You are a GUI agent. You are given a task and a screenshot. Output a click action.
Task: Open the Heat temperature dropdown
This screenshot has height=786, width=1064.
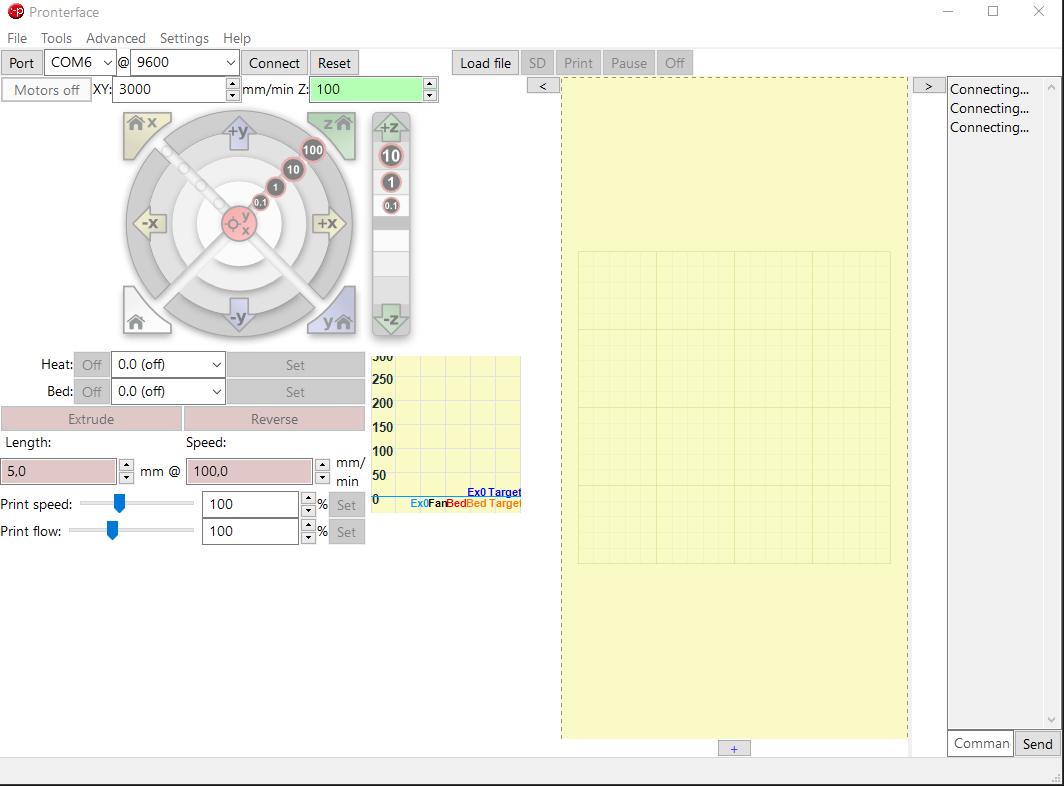point(168,364)
